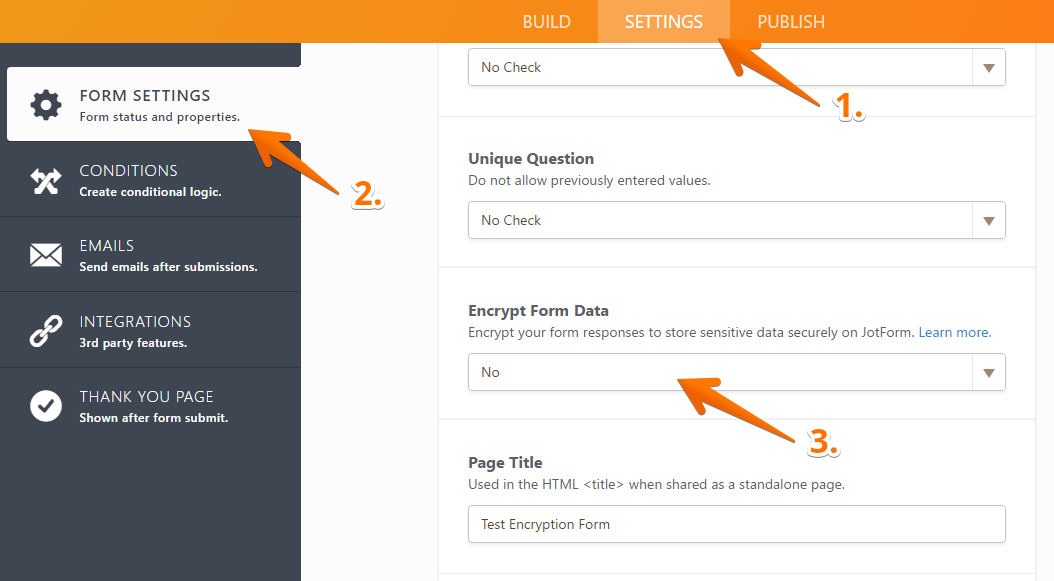Click the Unique Question dropdown arrow
Viewport: 1054px width, 581px height.
point(988,221)
